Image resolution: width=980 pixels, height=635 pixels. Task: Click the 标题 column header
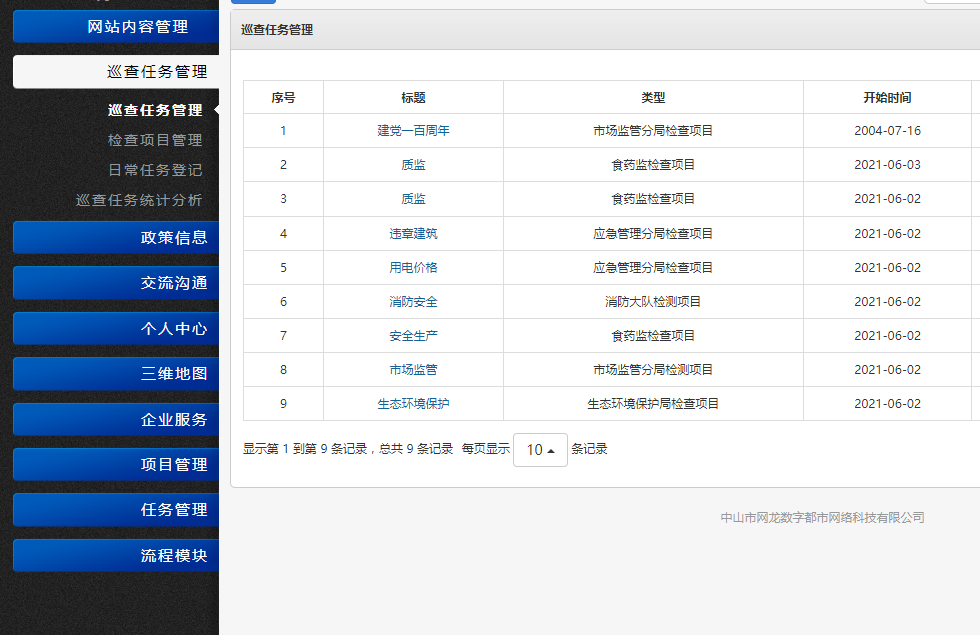pyautogui.click(x=413, y=98)
